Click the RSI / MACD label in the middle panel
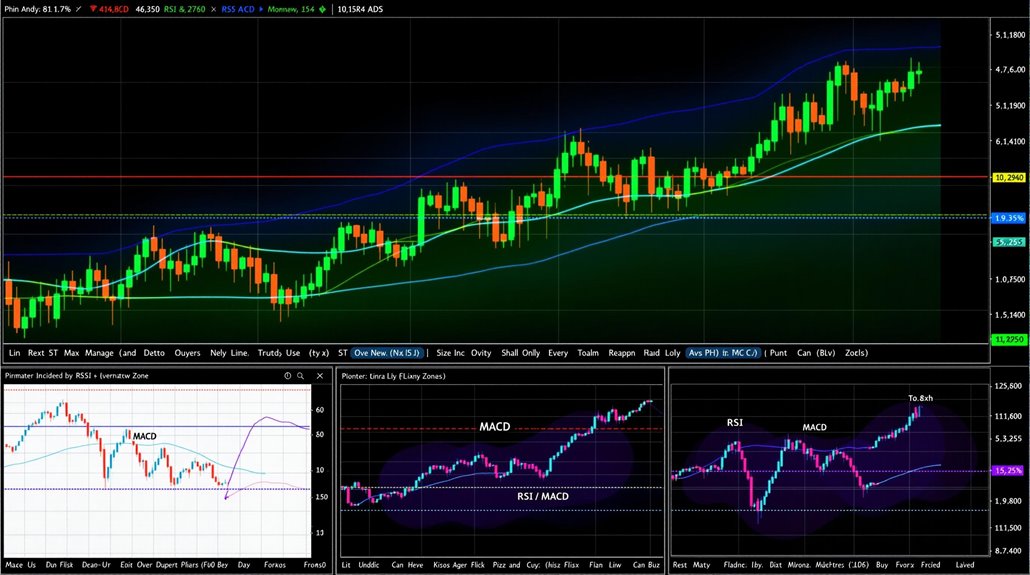 tap(543, 496)
